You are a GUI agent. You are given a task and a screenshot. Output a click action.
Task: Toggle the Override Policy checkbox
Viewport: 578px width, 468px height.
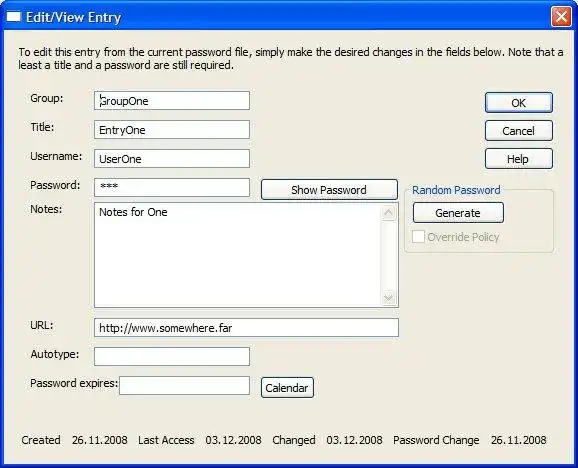click(x=418, y=237)
